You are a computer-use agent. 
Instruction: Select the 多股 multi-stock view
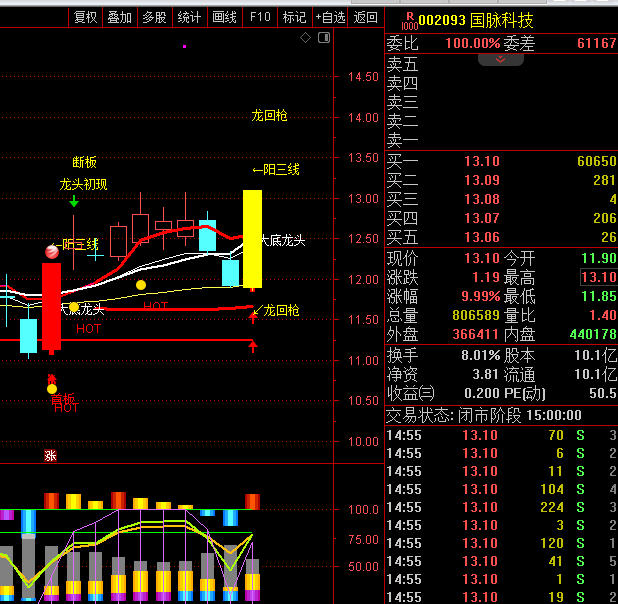pyautogui.click(x=154, y=17)
